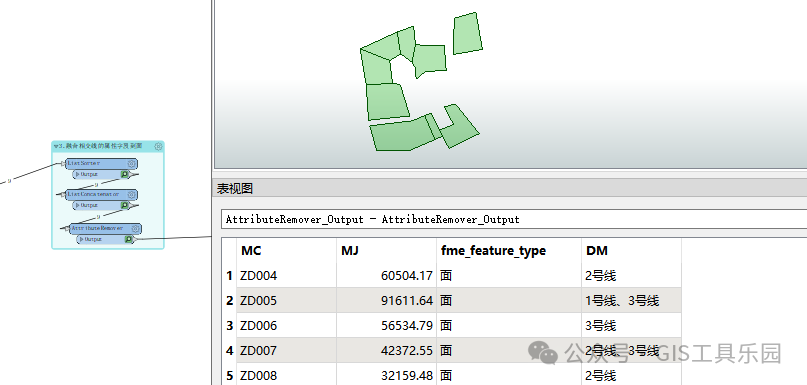Click the ZD006 cell
The height and width of the screenshot is (385, 807).
pyautogui.click(x=286, y=326)
